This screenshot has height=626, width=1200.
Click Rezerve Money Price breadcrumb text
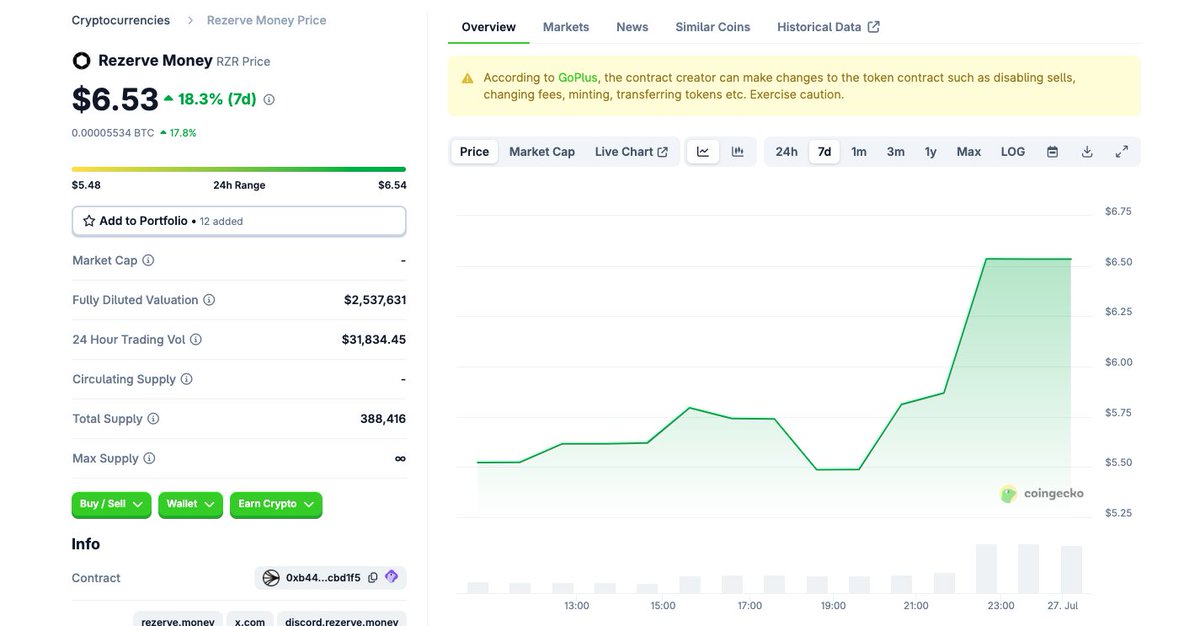coord(266,20)
